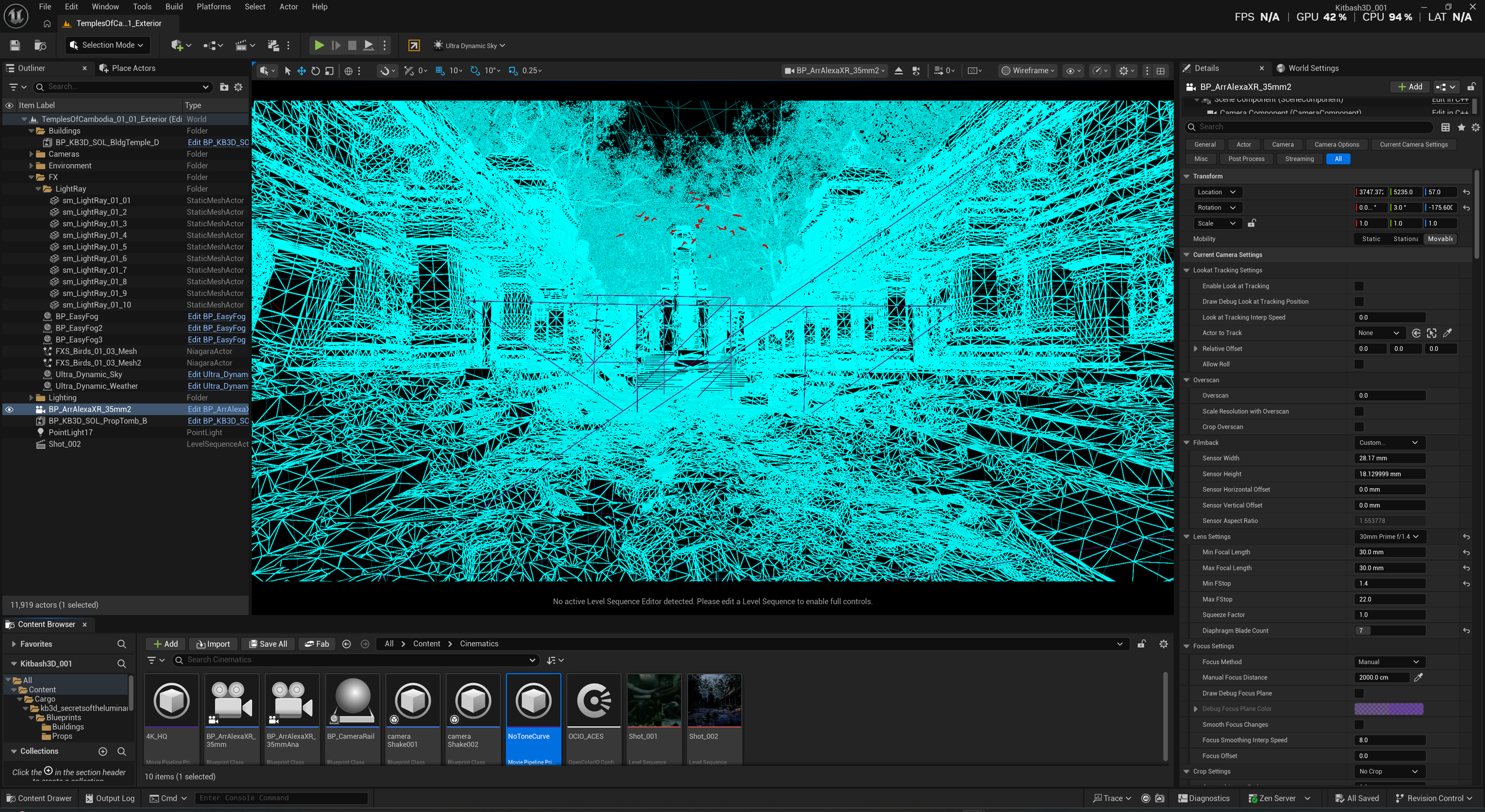Lock the Details panel selection

click(x=1471, y=87)
